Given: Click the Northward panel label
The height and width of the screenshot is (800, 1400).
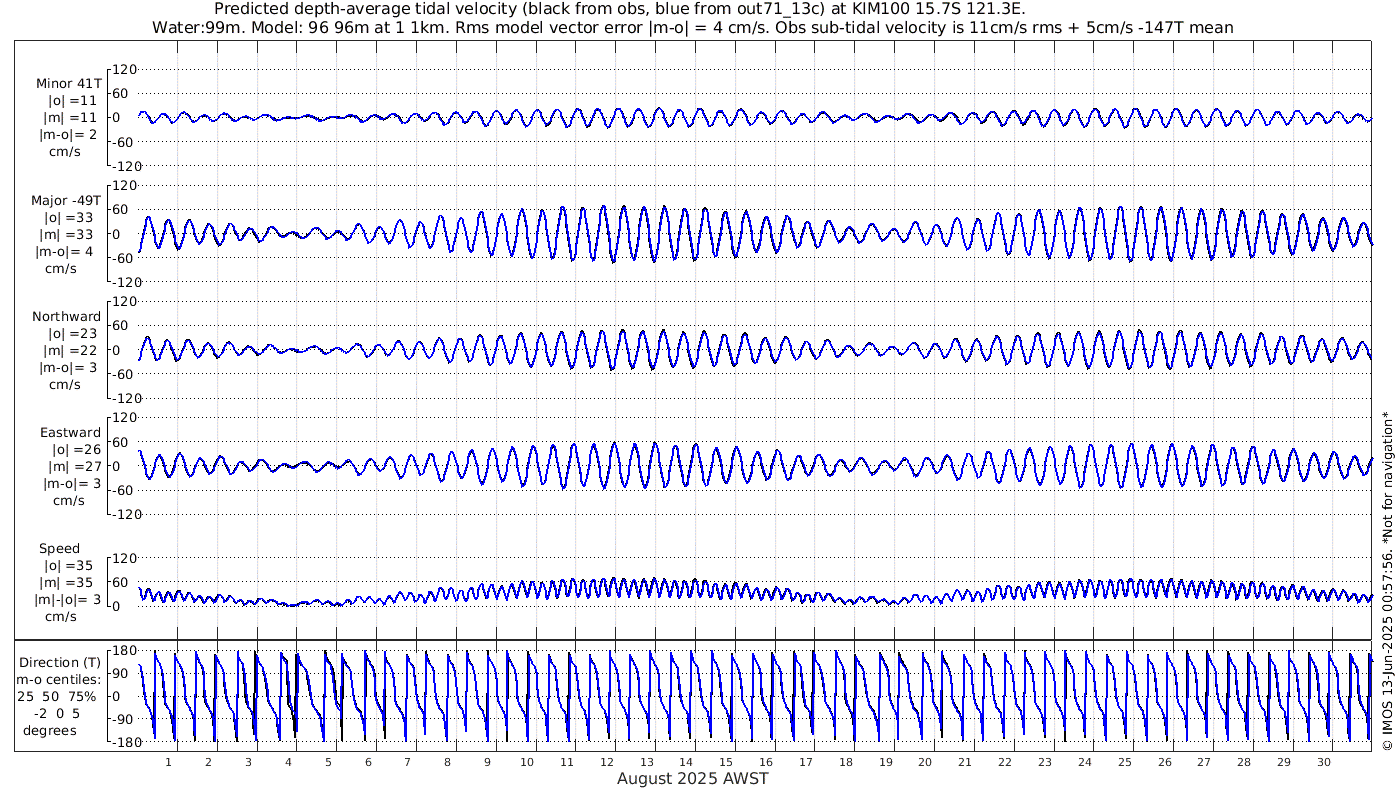Looking at the screenshot, I should 66,317.
